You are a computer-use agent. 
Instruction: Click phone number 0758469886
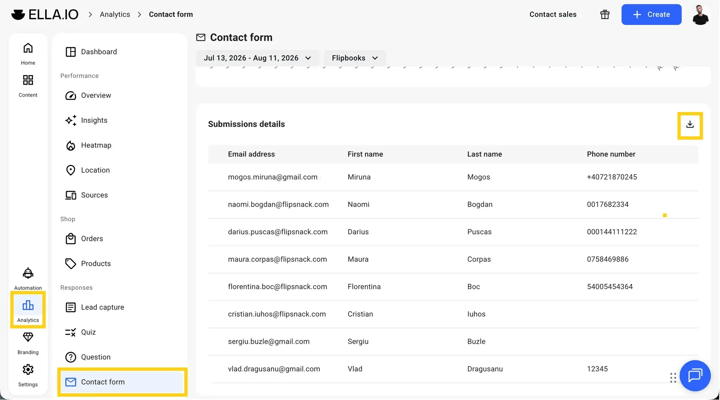608,259
